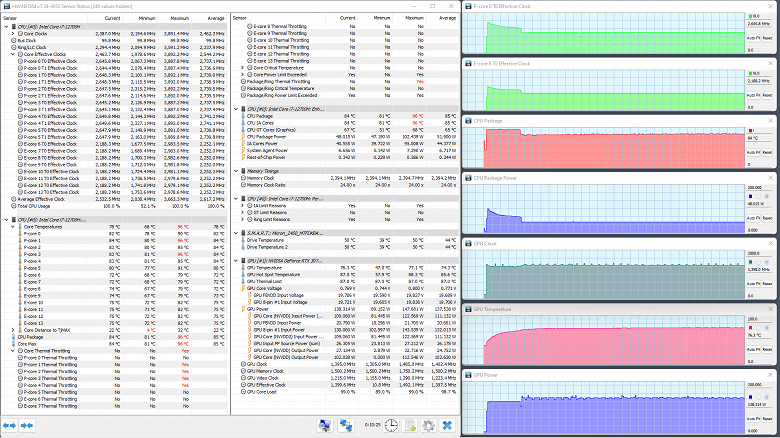Screen dimensions: 780x438
Task: Click the Maximum column header in left pane
Action: (x=179, y=19)
